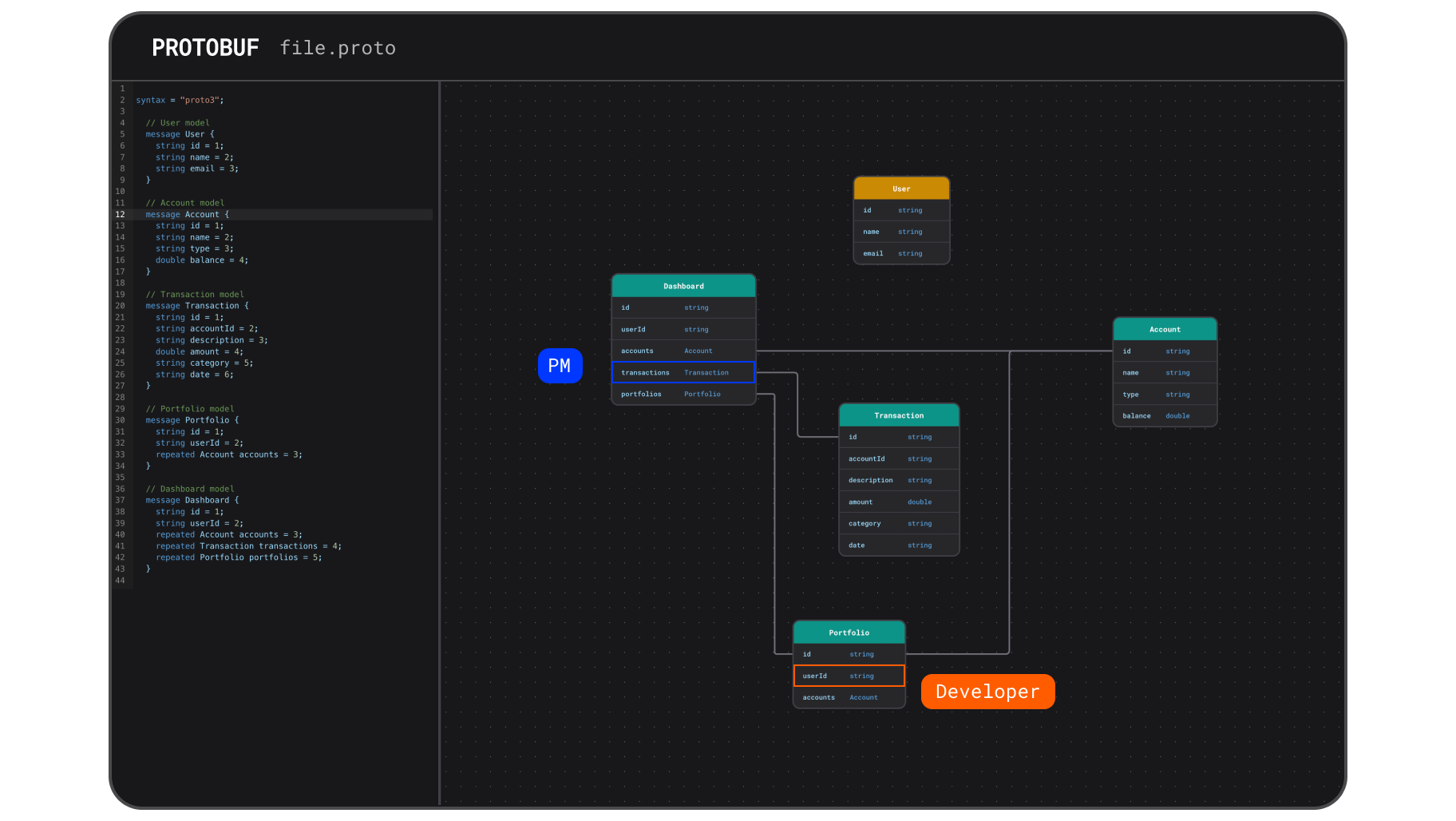Click the Dashboard table header
The image size is (1456, 821).
tap(683, 286)
